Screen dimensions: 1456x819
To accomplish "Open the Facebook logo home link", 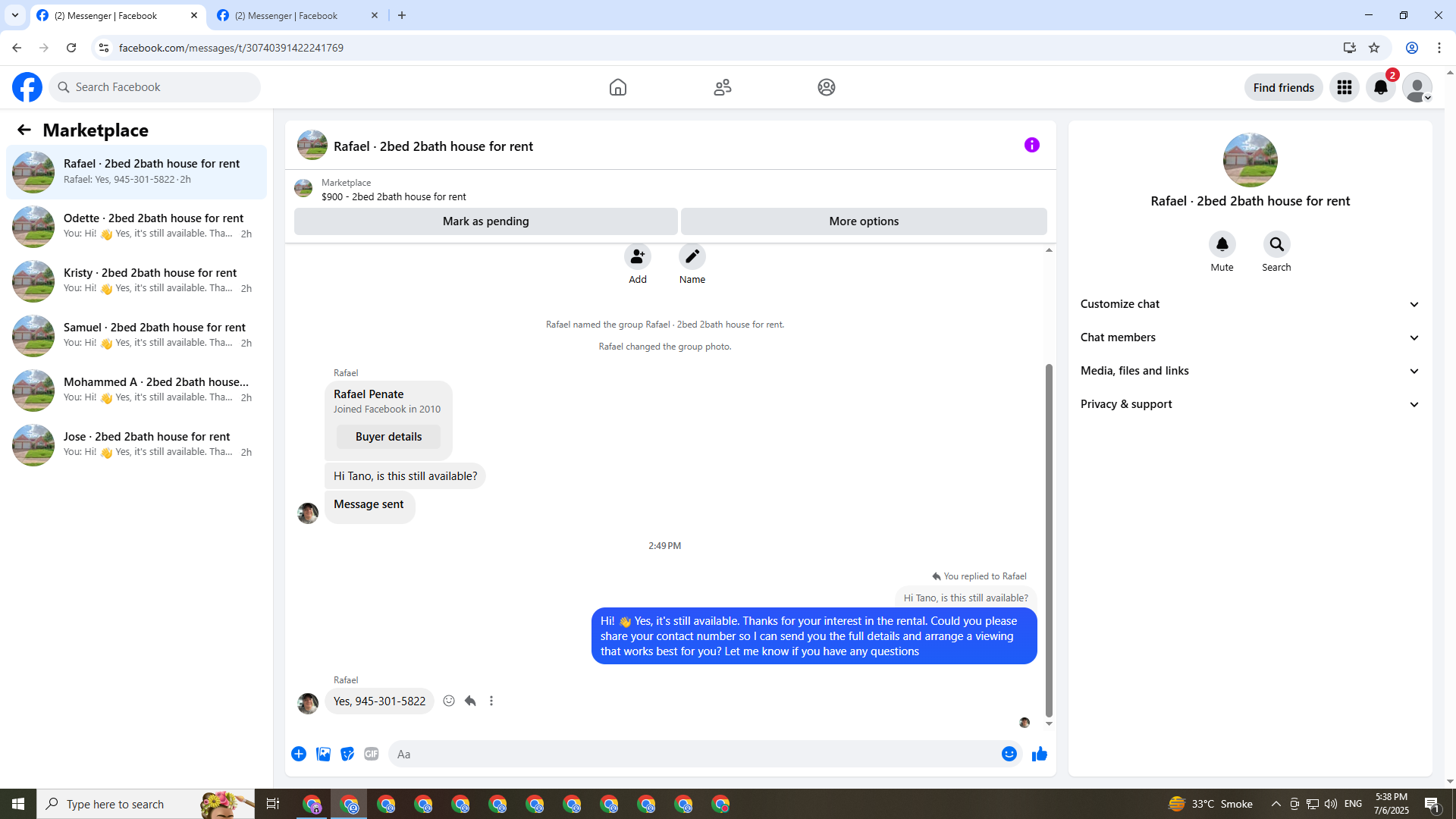I will 27,87.
